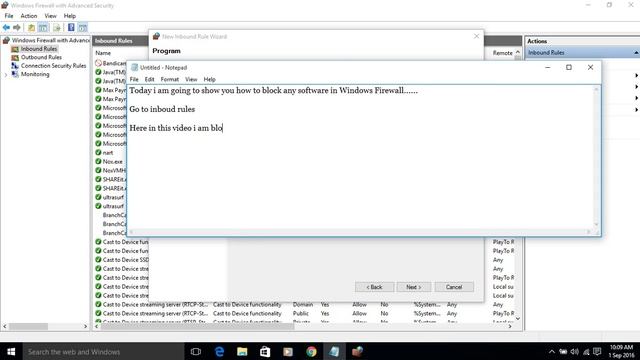Launch Google Chrome from the taskbar
640x360 pixels.
(x=311, y=351)
